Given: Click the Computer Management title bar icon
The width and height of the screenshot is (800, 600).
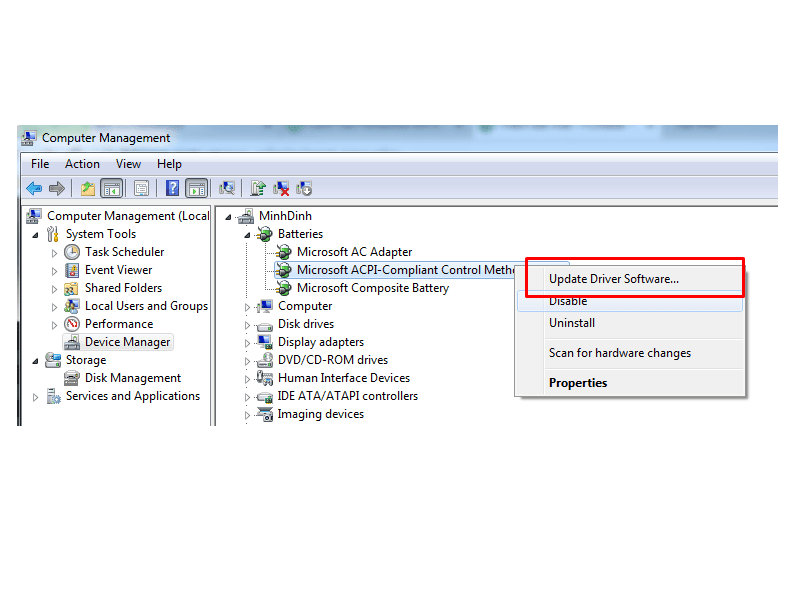Looking at the screenshot, I should click(29, 138).
